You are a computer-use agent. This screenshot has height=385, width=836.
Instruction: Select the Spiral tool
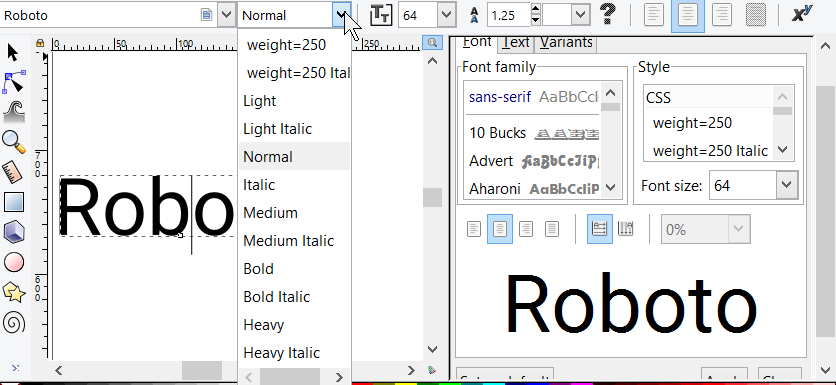(x=14, y=323)
